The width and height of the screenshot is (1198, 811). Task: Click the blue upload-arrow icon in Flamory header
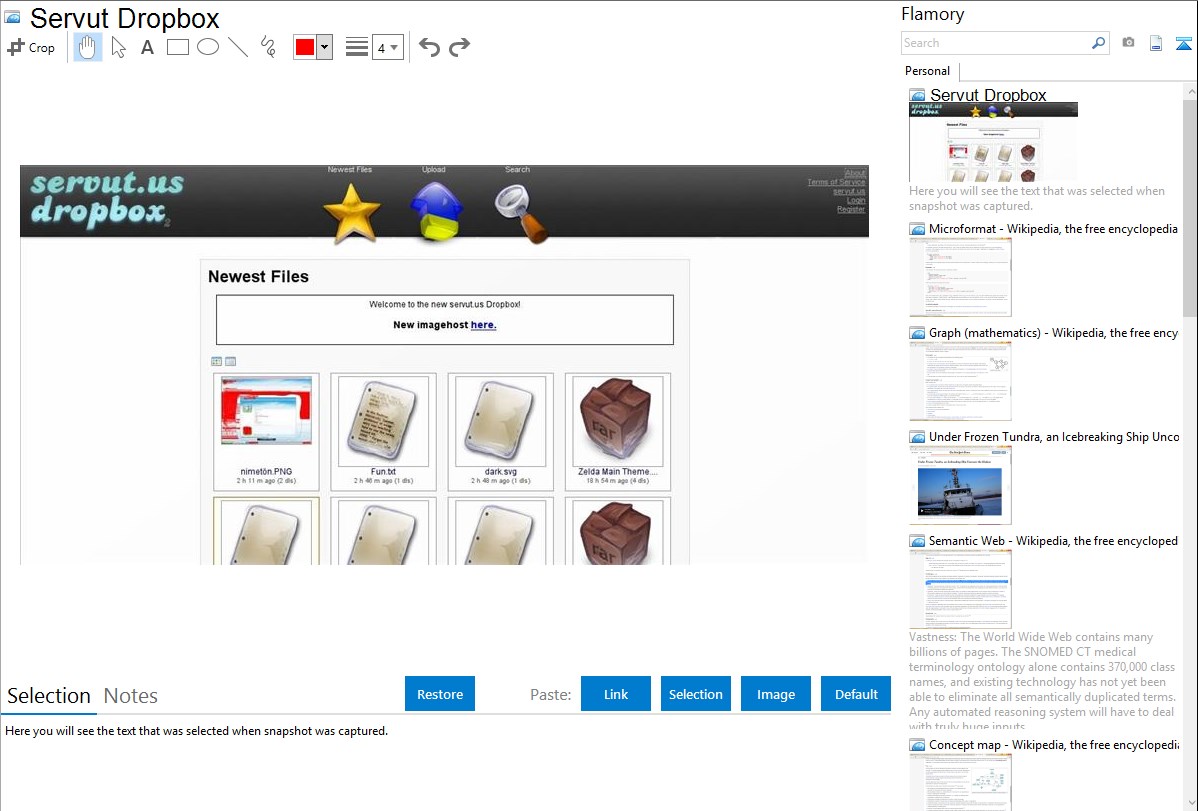coord(1183,43)
